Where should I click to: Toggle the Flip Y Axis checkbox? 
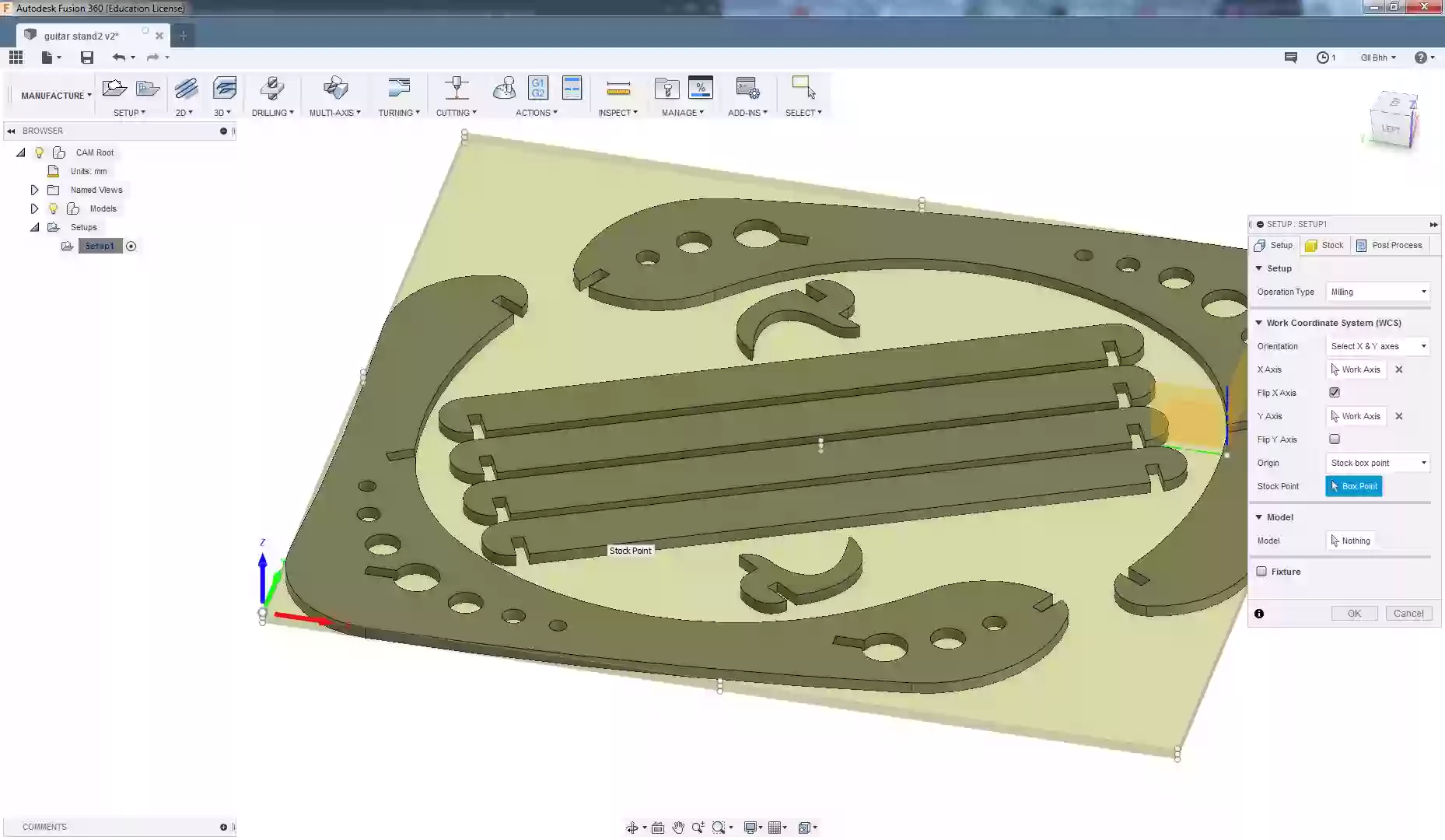1335,439
